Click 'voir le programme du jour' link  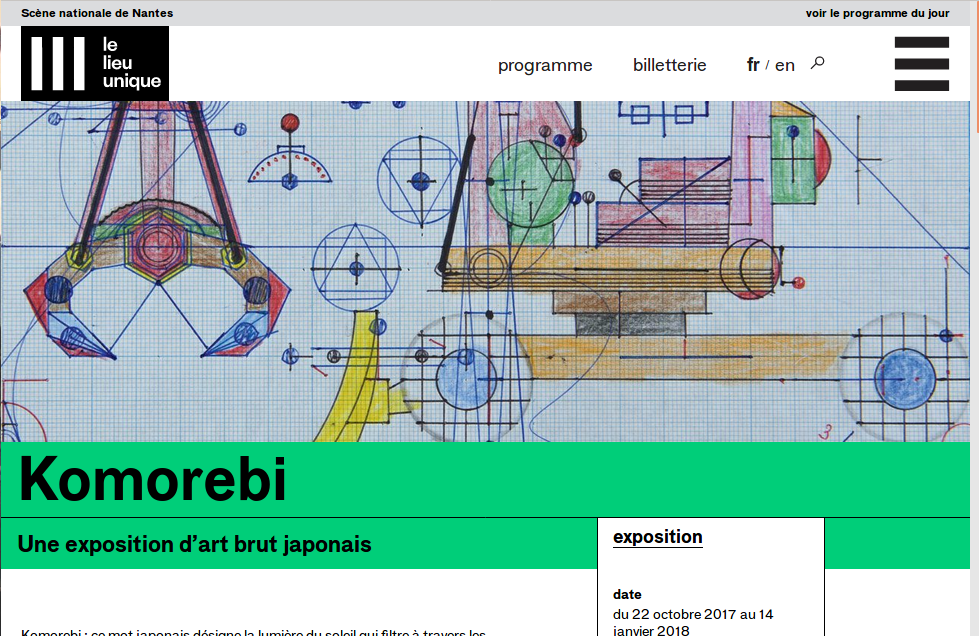(884, 13)
